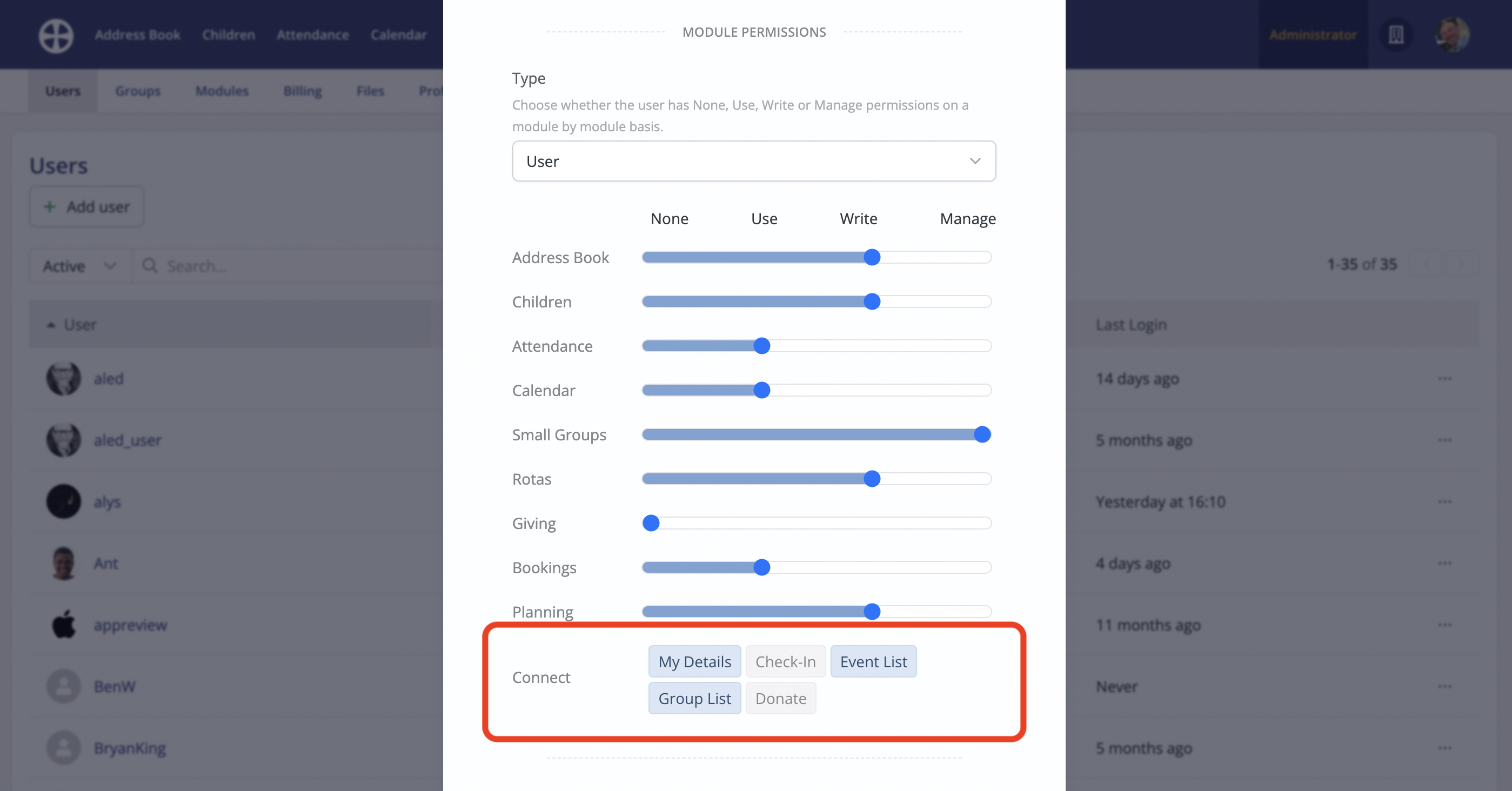Click the ChurchSuite logo icon

pyautogui.click(x=56, y=35)
